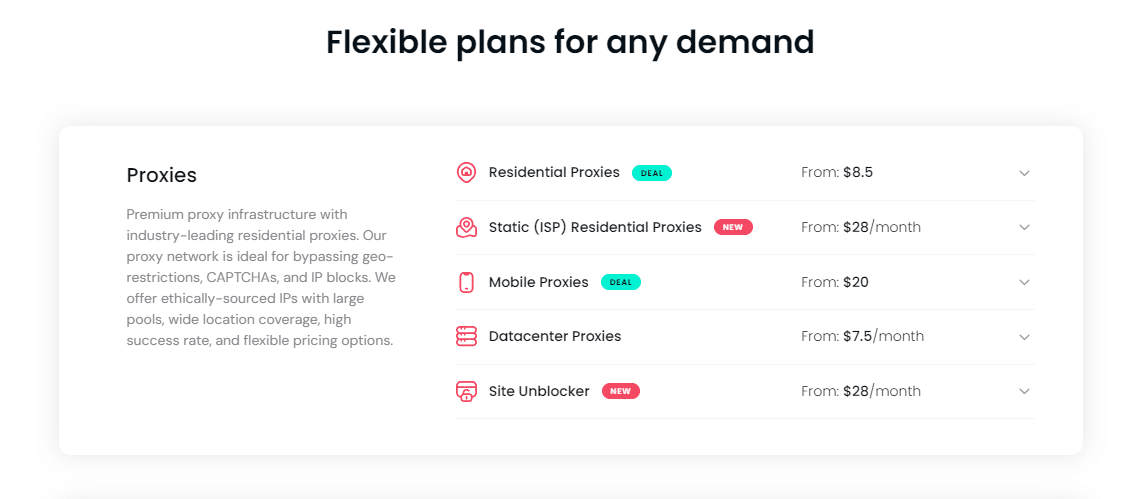Expand the Residential Proxies chevron
The image size is (1141, 499).
point(1024,173)
